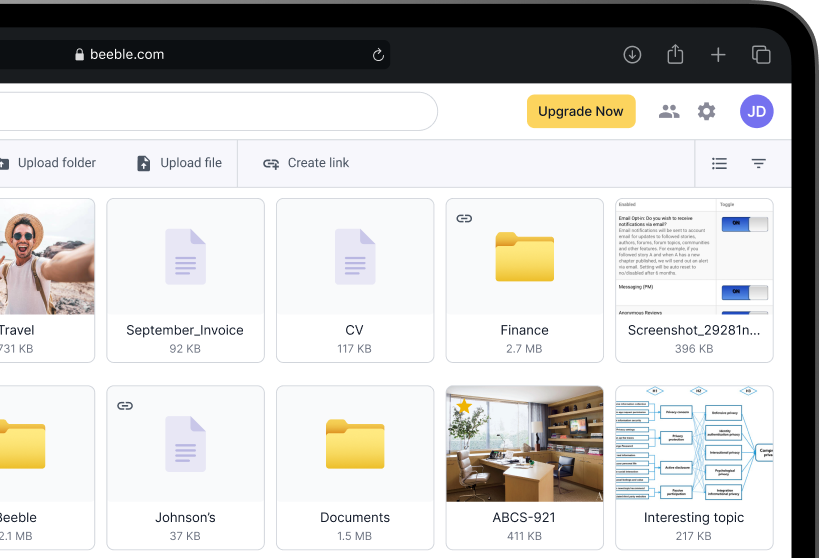Click Upload file
The image size is (819, 558).
[x=180, y=163]
